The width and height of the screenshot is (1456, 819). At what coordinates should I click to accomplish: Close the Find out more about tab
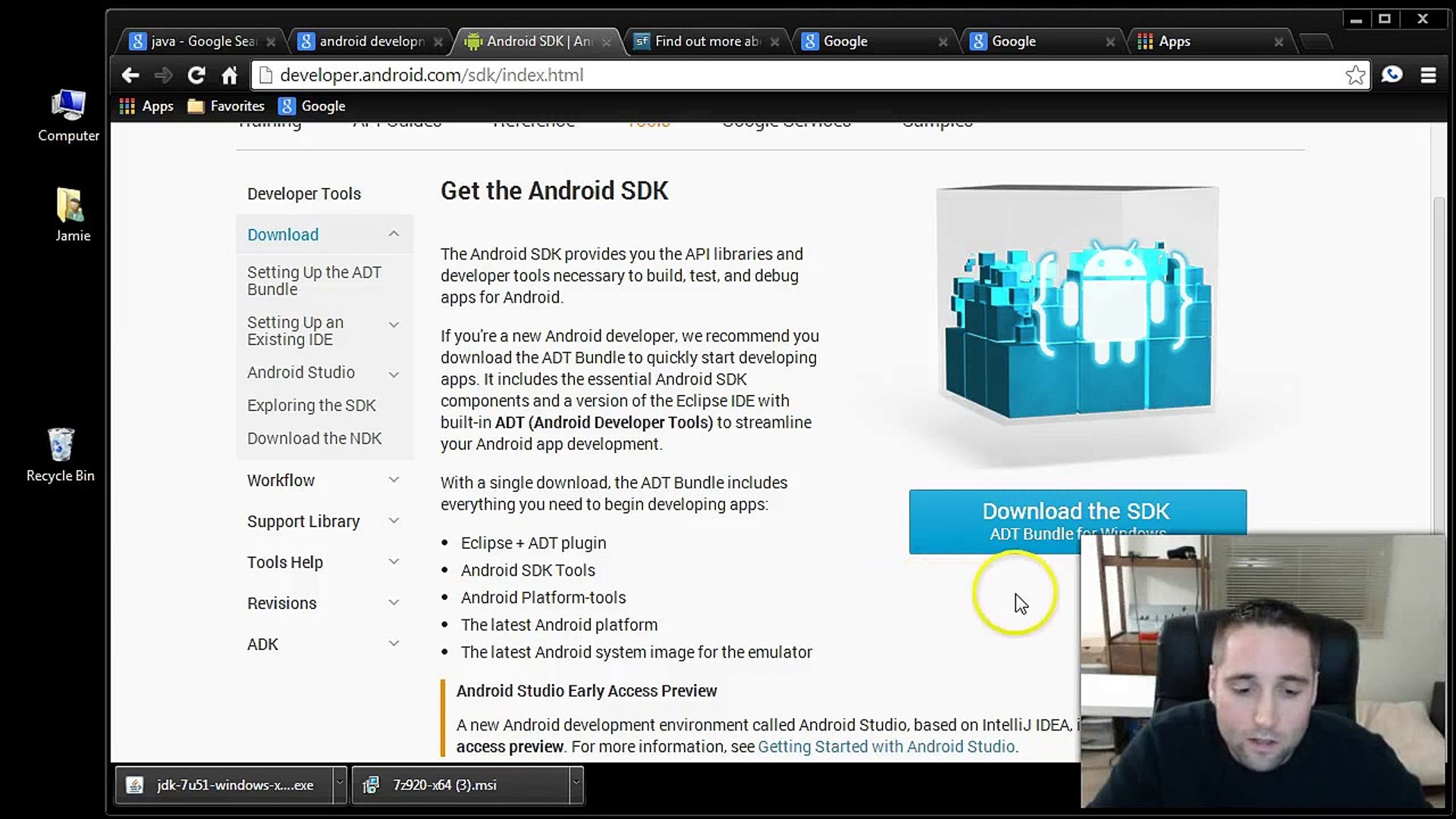click(x=775, y=42)
